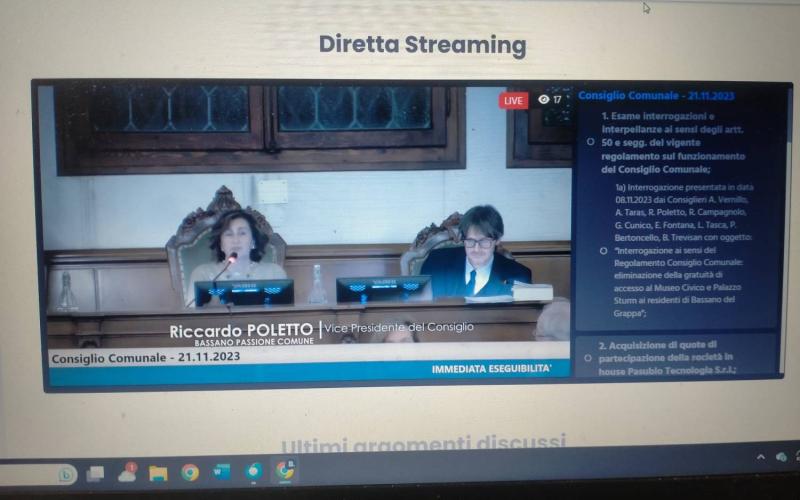Click Vice Presidente del Consiglio caption
Image resolution: width=800 pixels, height=500 pixels.
click(399, 327)
